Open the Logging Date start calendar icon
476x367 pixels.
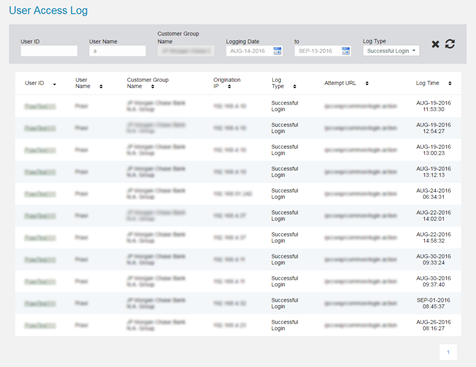tap(277, 51)
